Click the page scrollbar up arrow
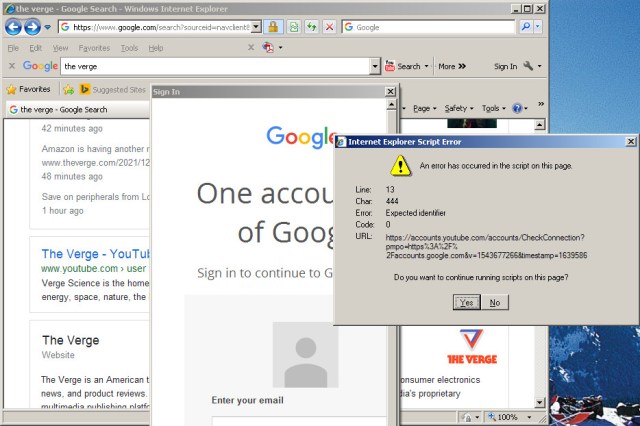Viewport: 640px width, 426px height. pyautogui.click(x=540, y=124)
